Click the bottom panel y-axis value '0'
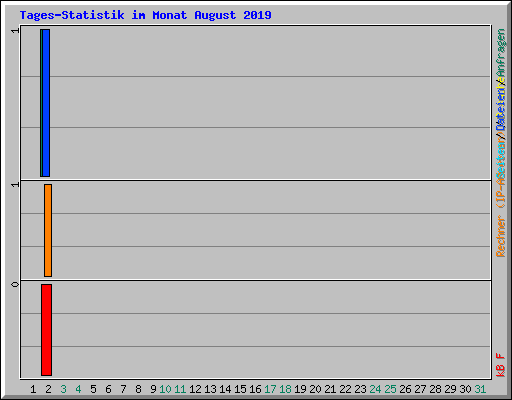The image size is (512, 400). 15,284
